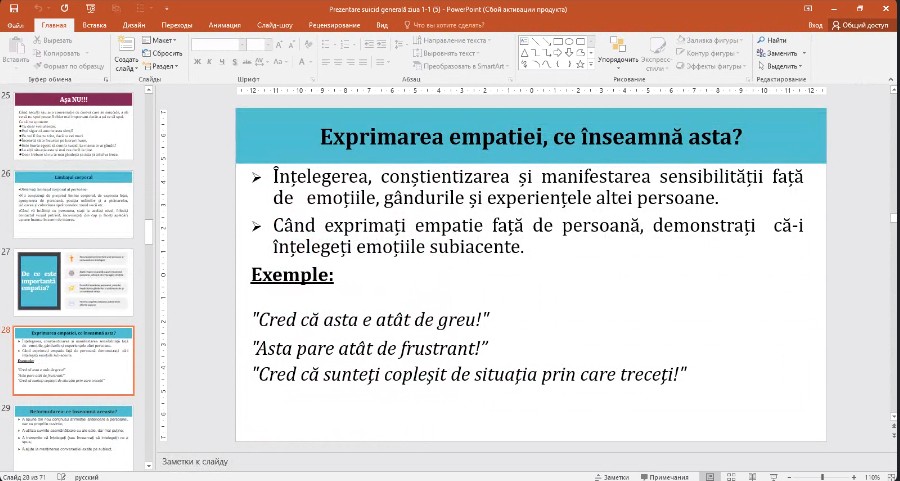Expand the Section (Раздел) dropdown
The image size is (900, 481).
click(x=165, y=66)
